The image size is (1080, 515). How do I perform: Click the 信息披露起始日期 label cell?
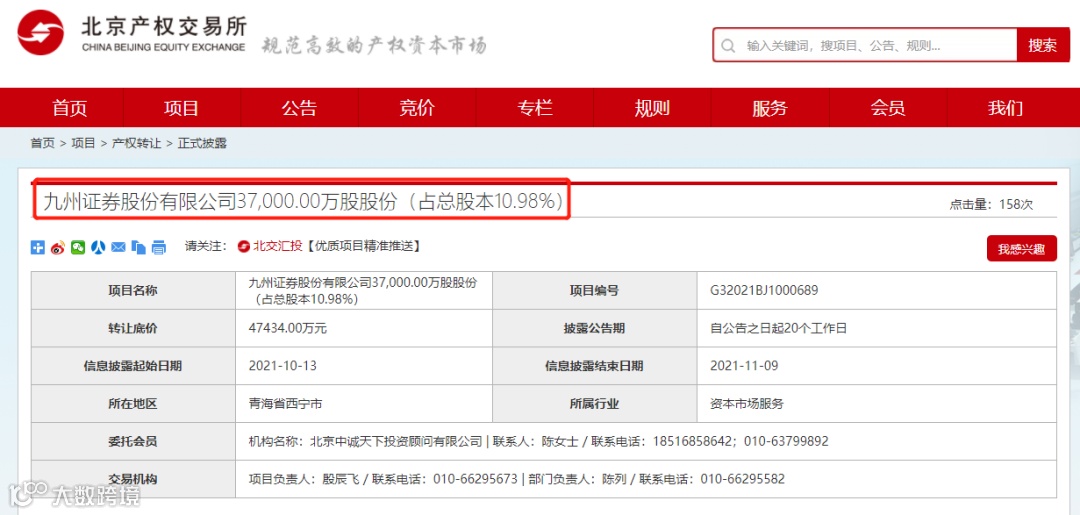tap(133, 366)
